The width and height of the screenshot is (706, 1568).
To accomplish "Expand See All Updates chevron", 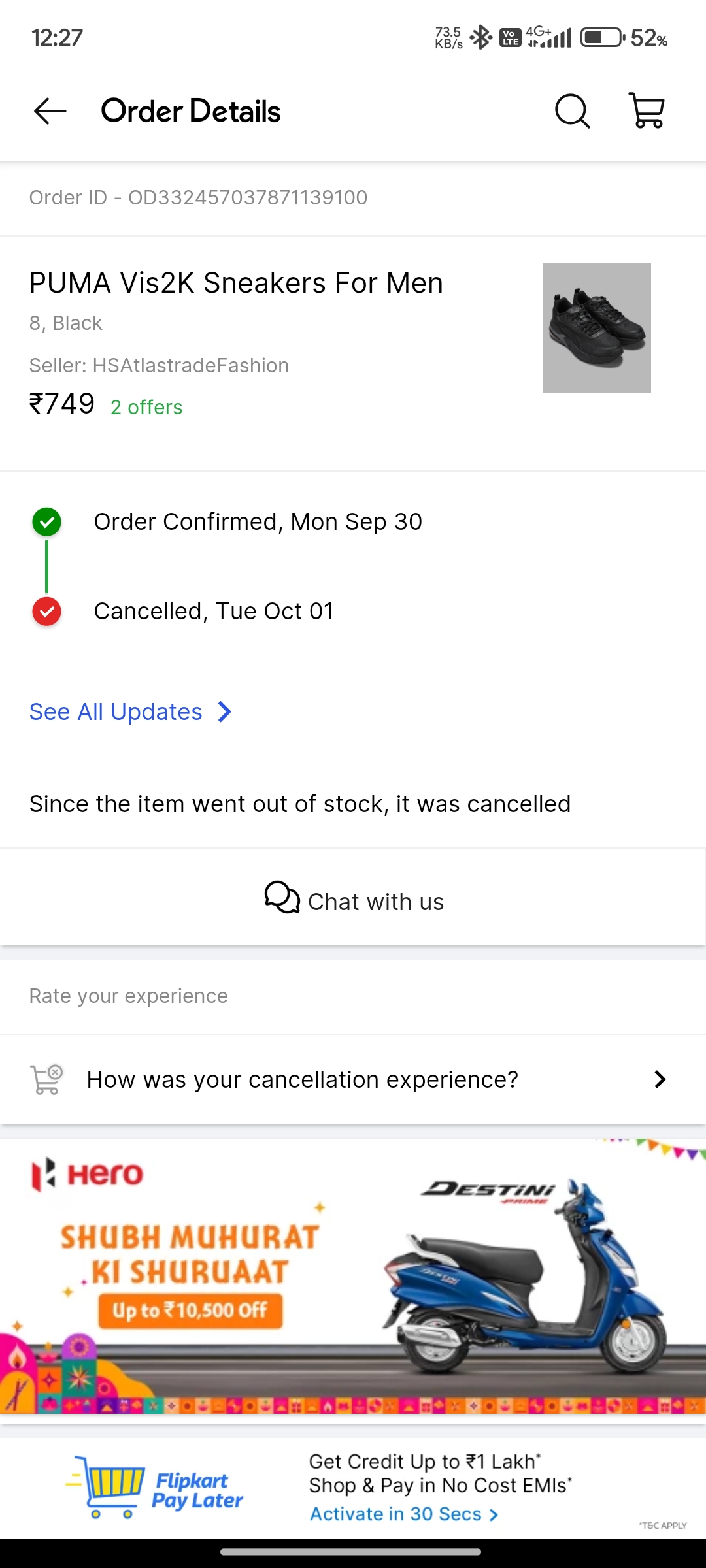I will (x=225, y=711).
